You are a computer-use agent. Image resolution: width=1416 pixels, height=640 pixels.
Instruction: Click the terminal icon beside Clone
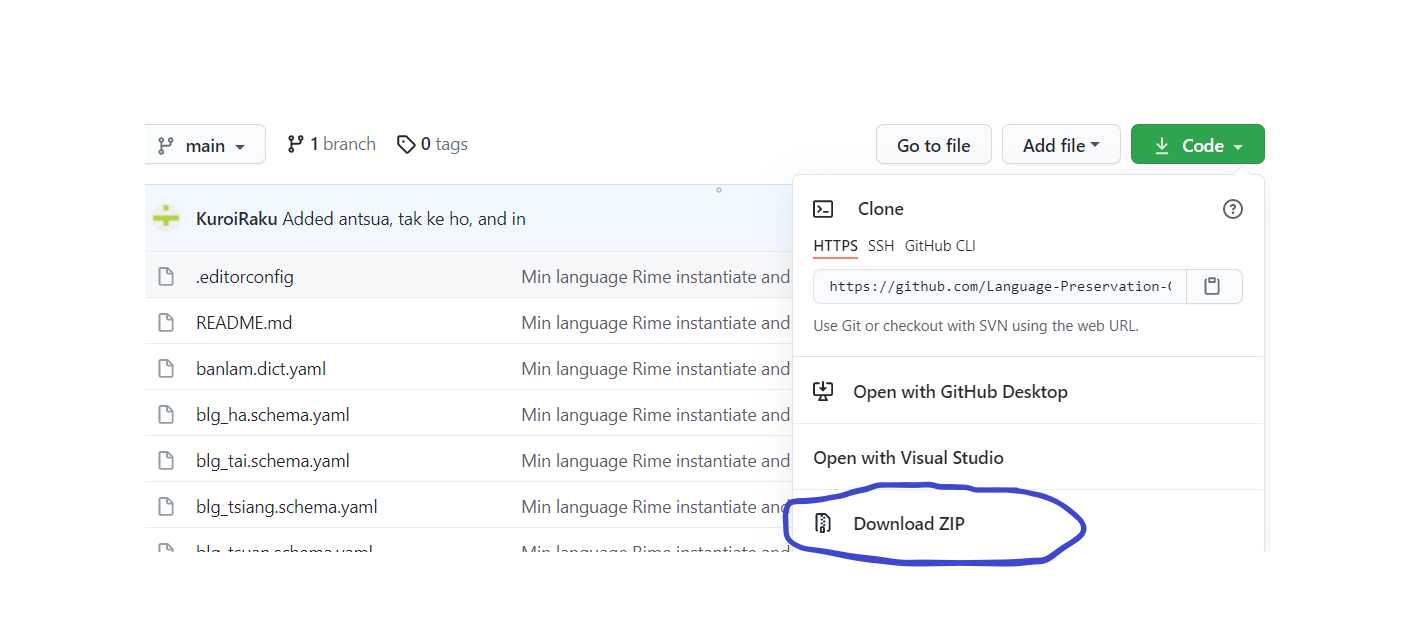click(823, 209)
